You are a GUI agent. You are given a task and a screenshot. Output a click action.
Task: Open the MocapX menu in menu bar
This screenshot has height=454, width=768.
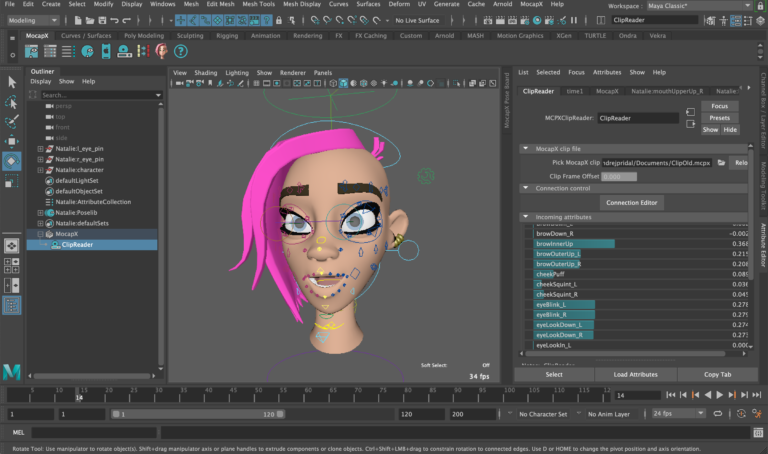click(x=531, y=4)
